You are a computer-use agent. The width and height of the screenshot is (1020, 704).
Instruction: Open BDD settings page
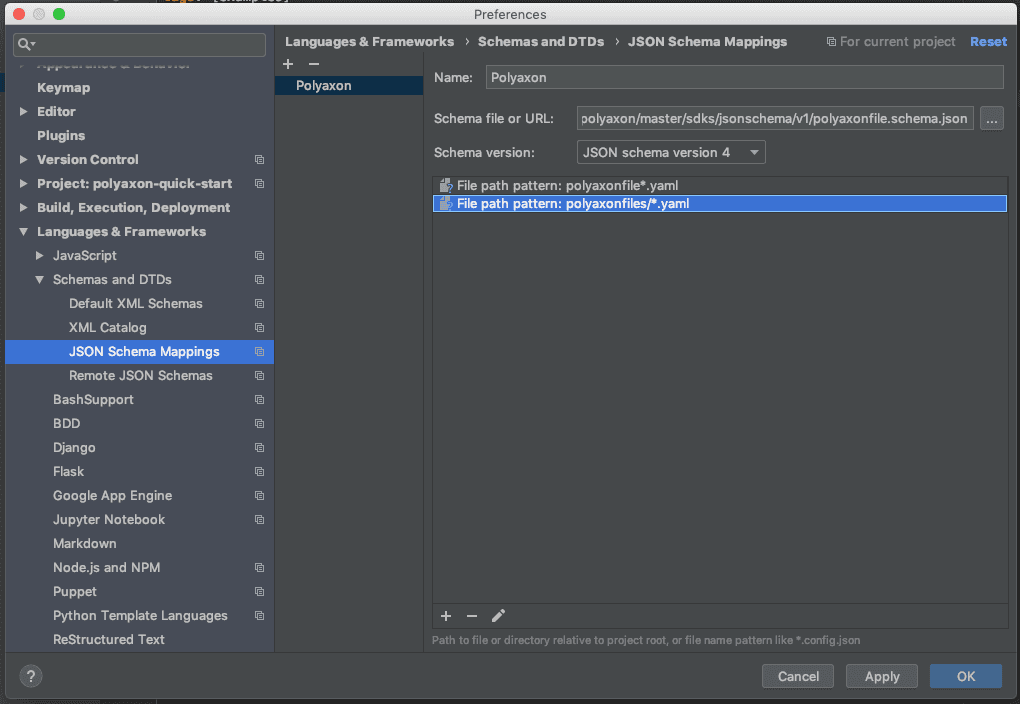click(66, 424)
